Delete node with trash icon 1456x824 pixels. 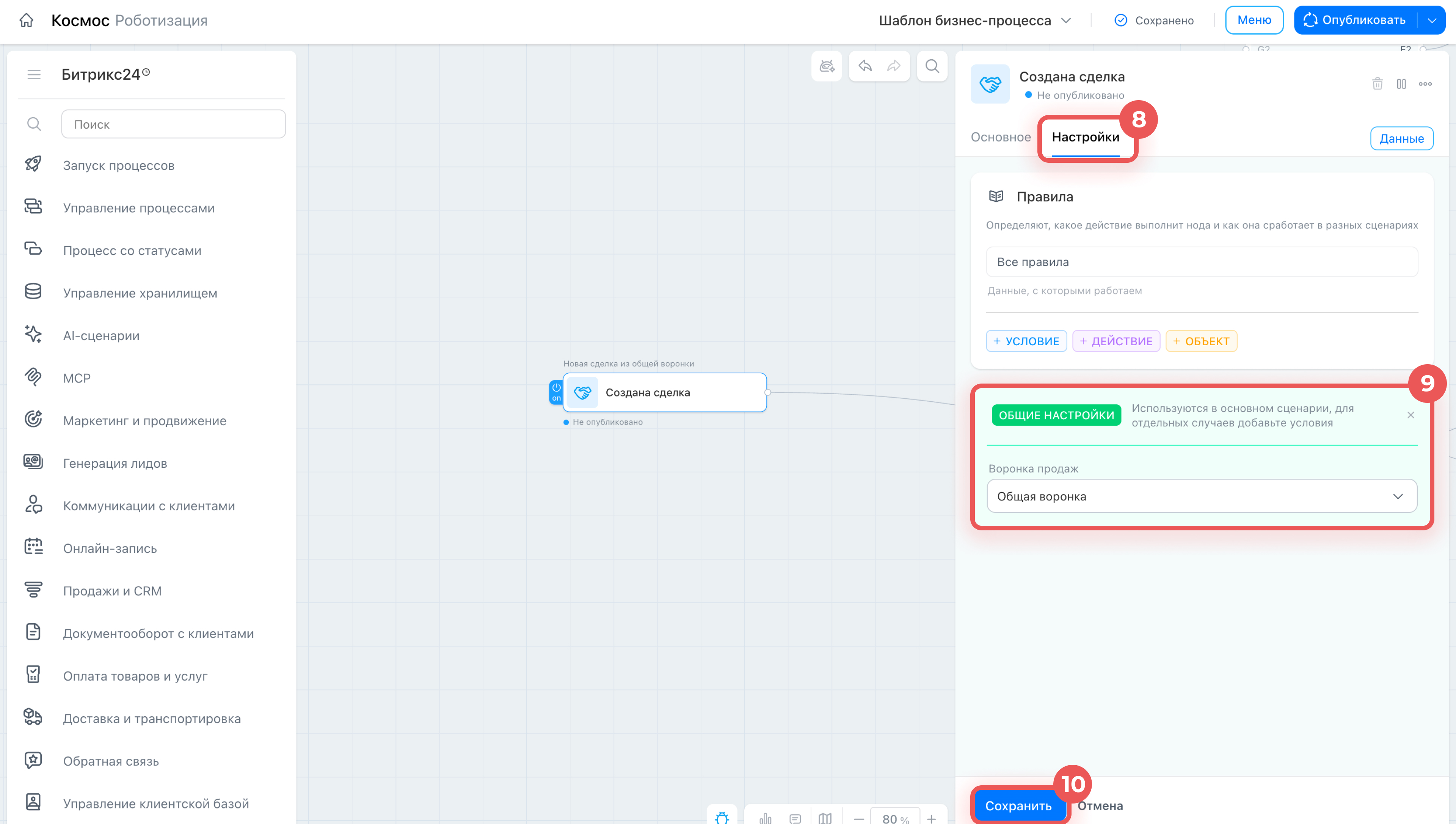tap(1378, 84)
